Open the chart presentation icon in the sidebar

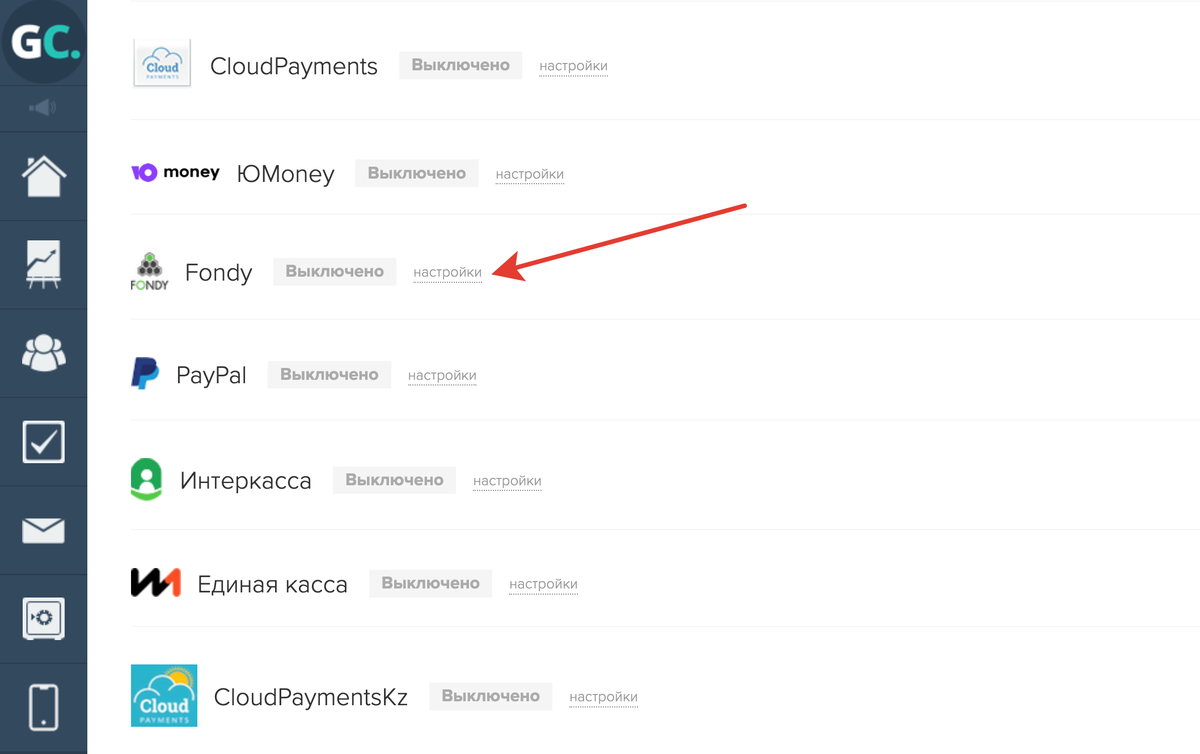(x=44, y=265)
